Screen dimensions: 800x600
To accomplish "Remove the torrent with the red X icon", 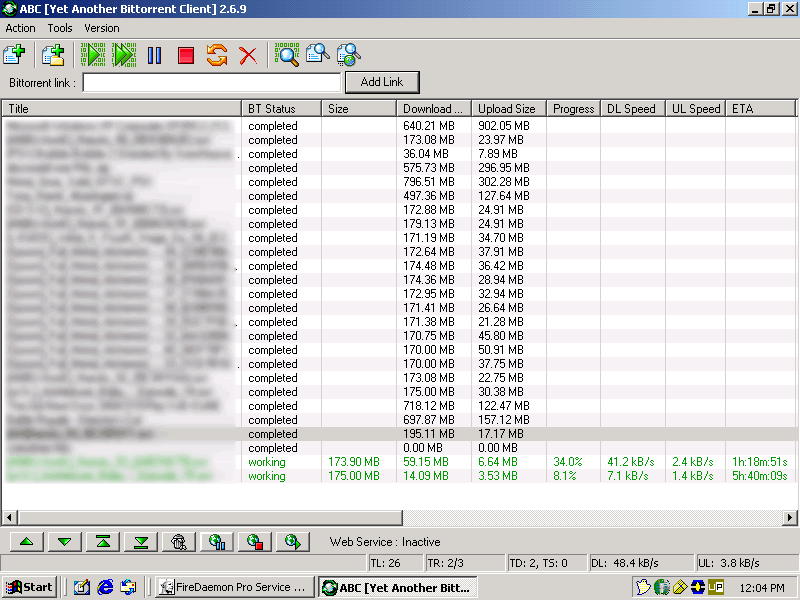I will coord(248,55).
